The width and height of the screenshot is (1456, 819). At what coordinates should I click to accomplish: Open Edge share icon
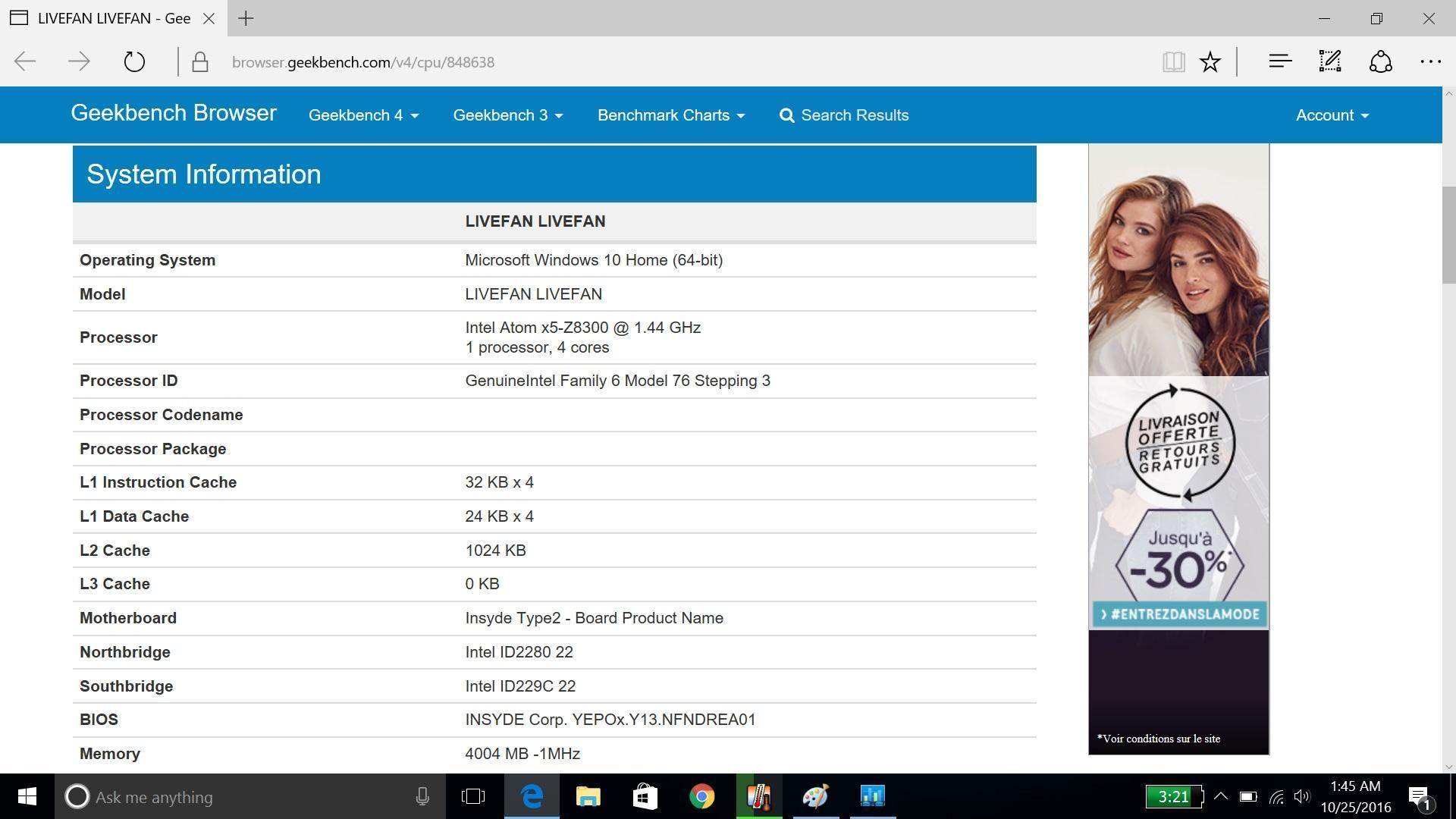tap(1380, 62)
